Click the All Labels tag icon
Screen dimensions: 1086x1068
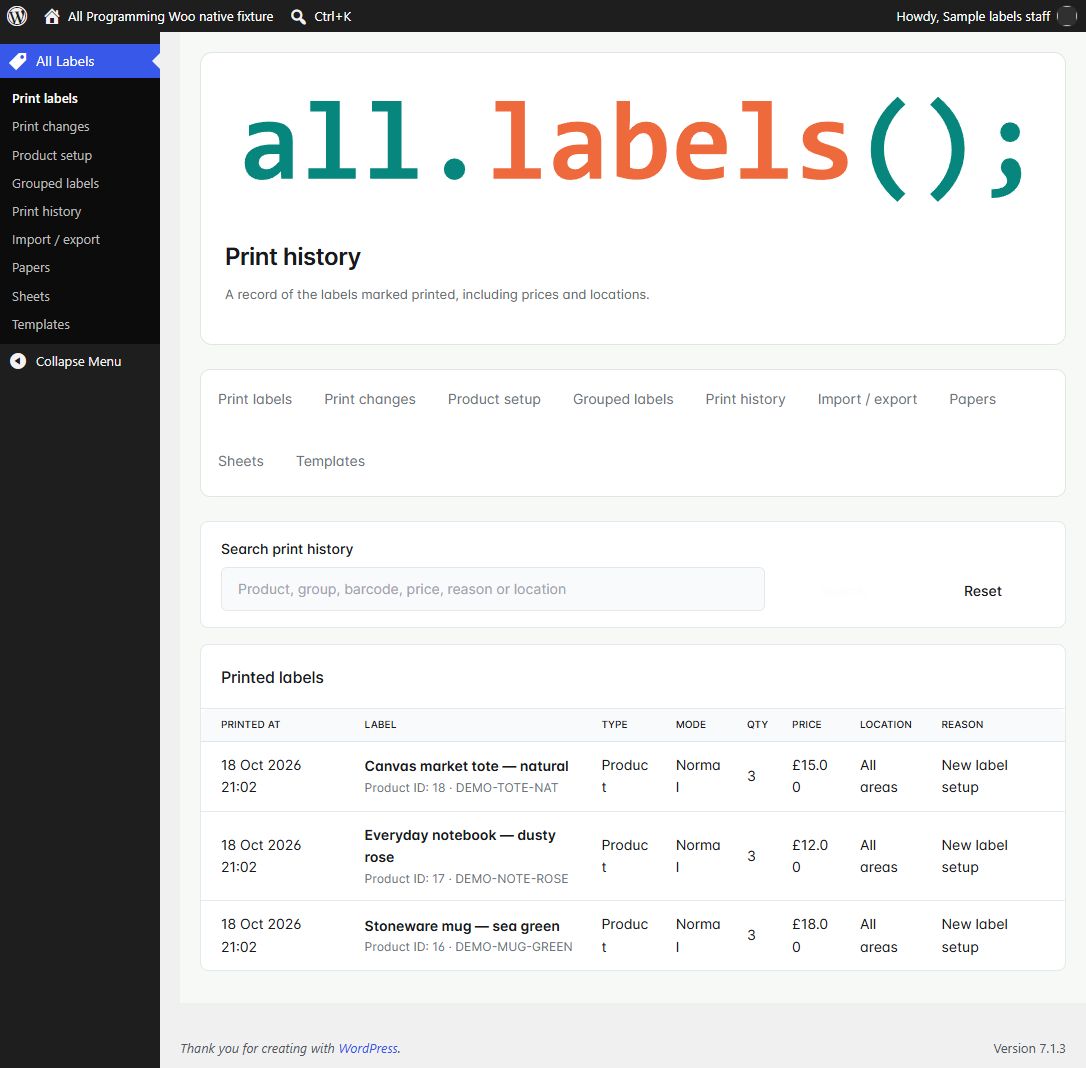[x=18, y=61]
